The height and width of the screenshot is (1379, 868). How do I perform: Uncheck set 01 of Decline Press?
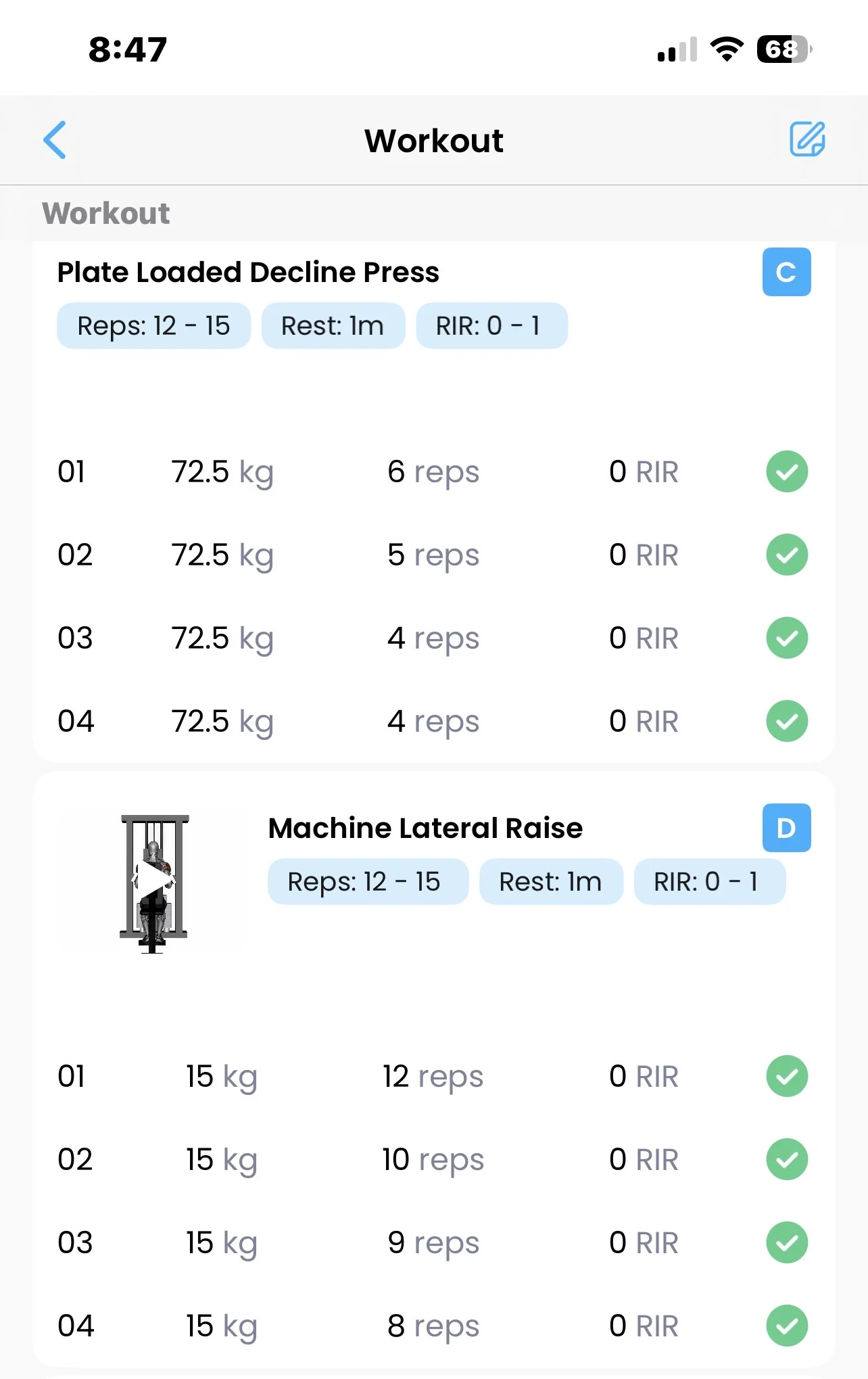click(786, 471)
